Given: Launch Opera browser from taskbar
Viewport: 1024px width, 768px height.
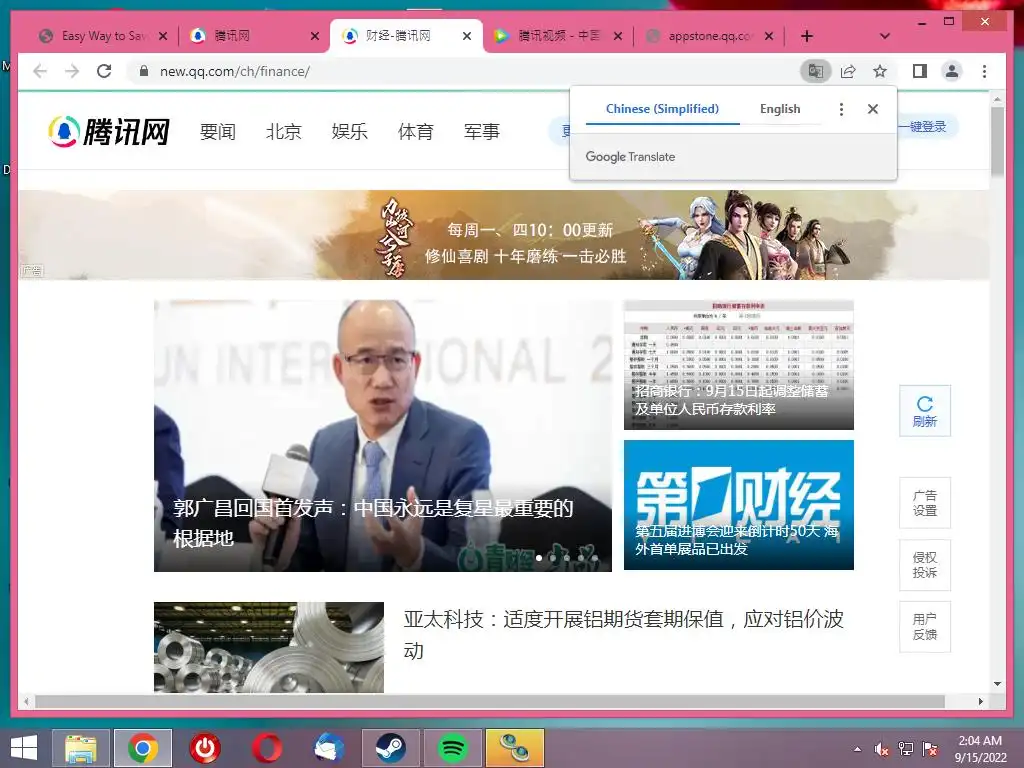Looking at the screenshot, I should click(x=267, y=748).
